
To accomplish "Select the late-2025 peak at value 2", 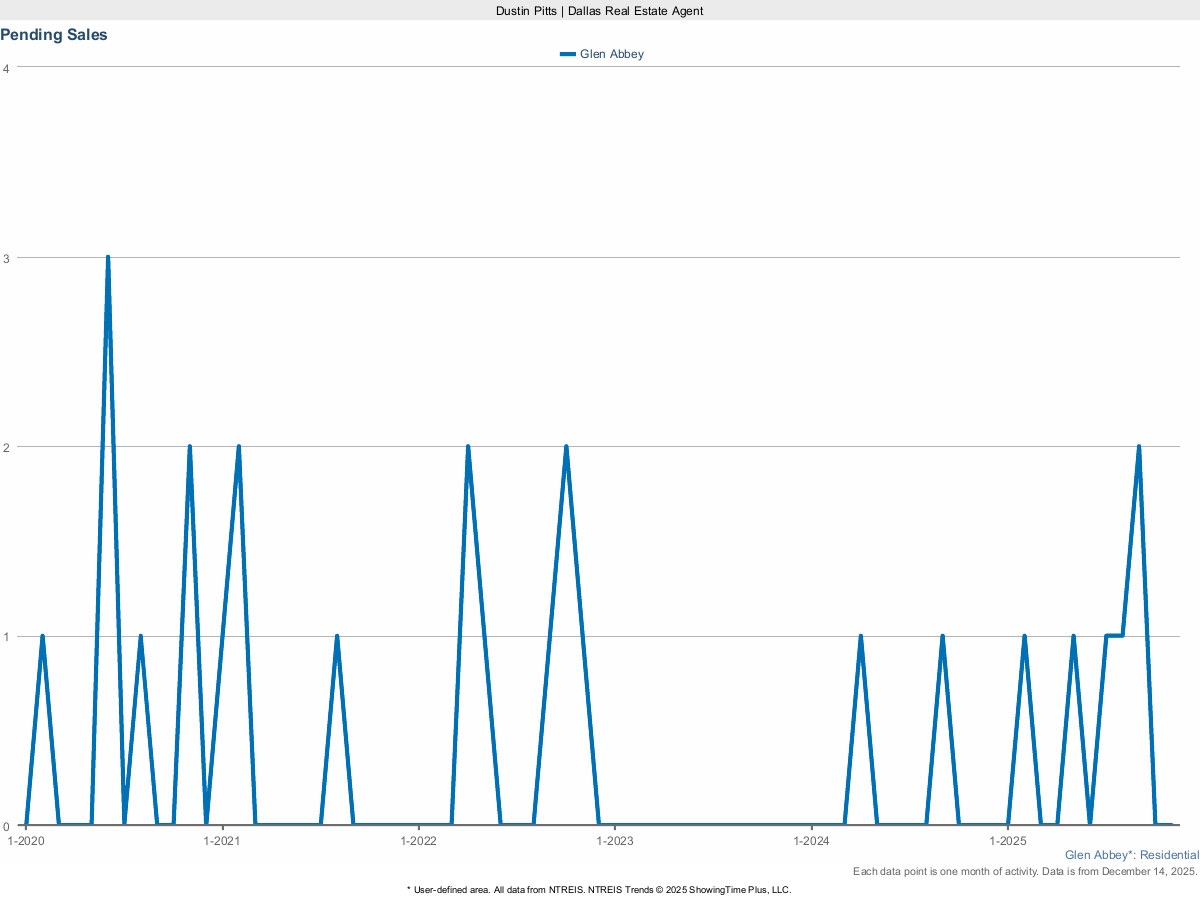I will pyautogui.click(x=1139, y=446).
